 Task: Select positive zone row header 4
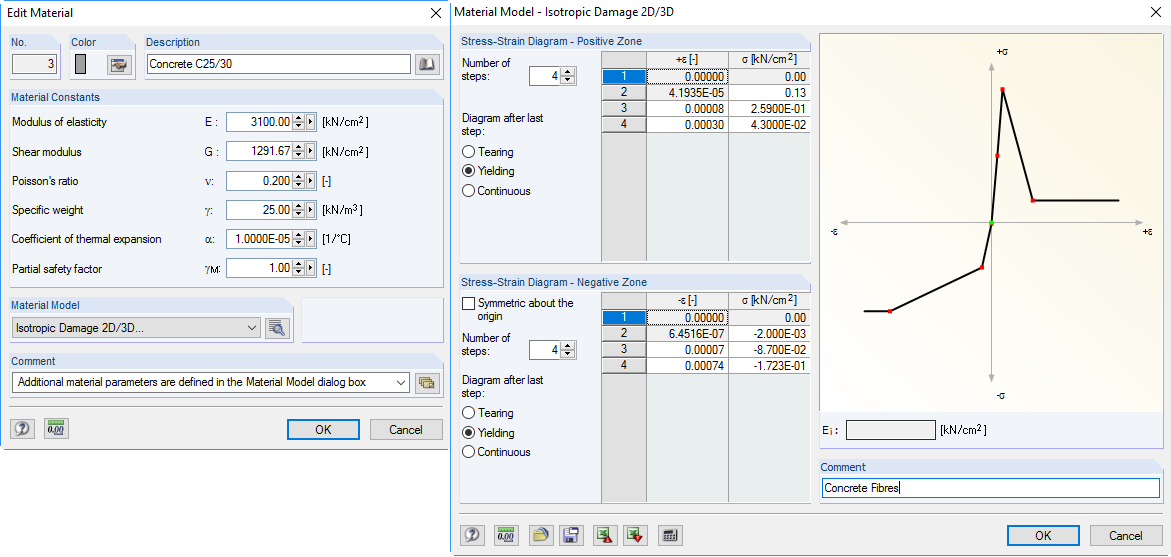tap(624, 125)
